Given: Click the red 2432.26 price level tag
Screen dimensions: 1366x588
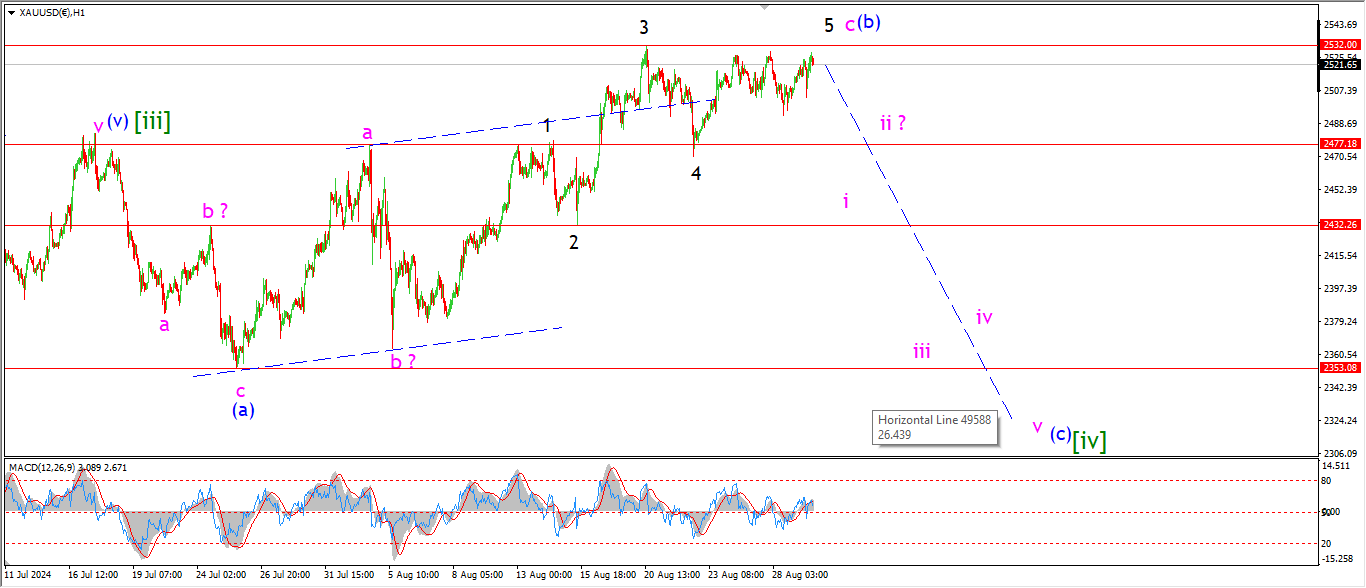Looking at the screenshot, I should [1339, 225].
